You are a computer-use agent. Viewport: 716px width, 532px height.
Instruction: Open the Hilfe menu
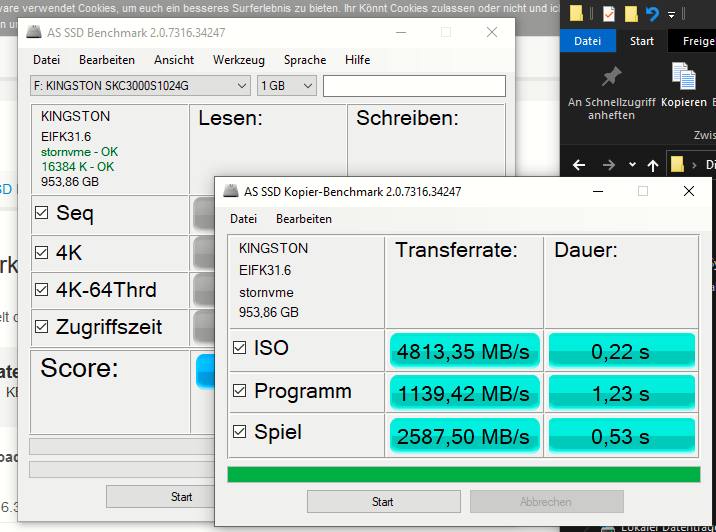(x=358, y=60)
